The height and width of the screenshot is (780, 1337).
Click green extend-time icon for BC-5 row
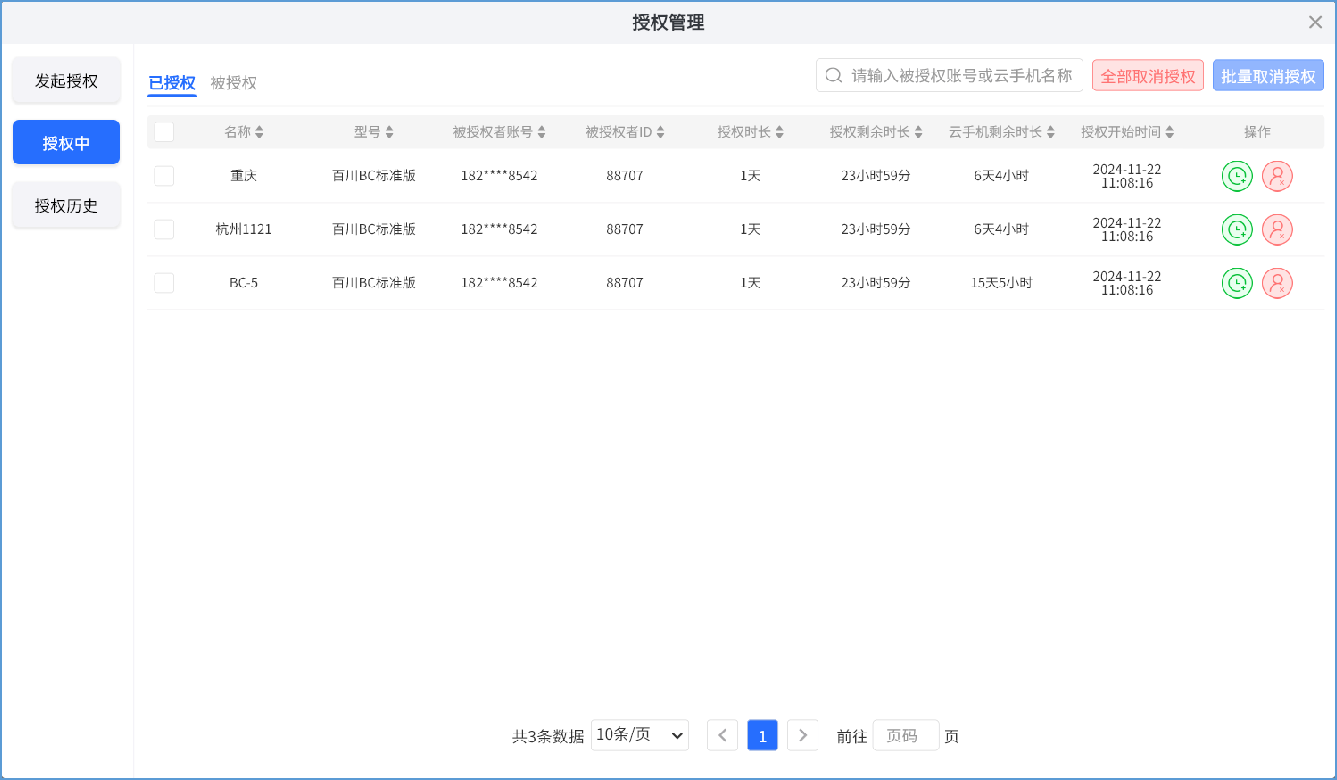[x=1237, y=283]
